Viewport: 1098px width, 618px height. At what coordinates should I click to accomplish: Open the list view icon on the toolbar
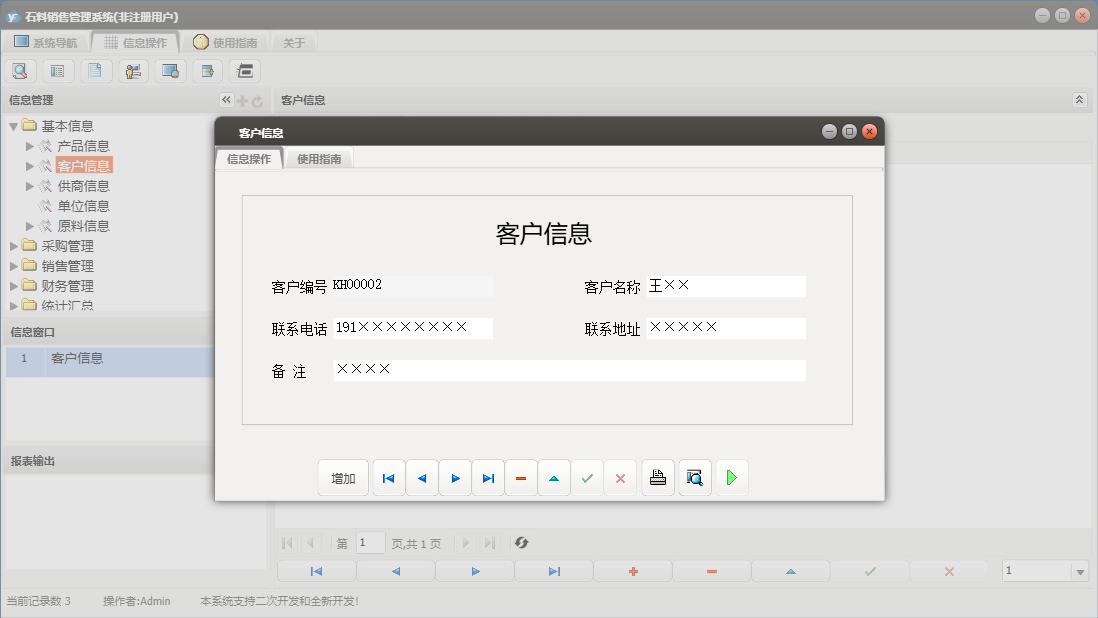57,70
